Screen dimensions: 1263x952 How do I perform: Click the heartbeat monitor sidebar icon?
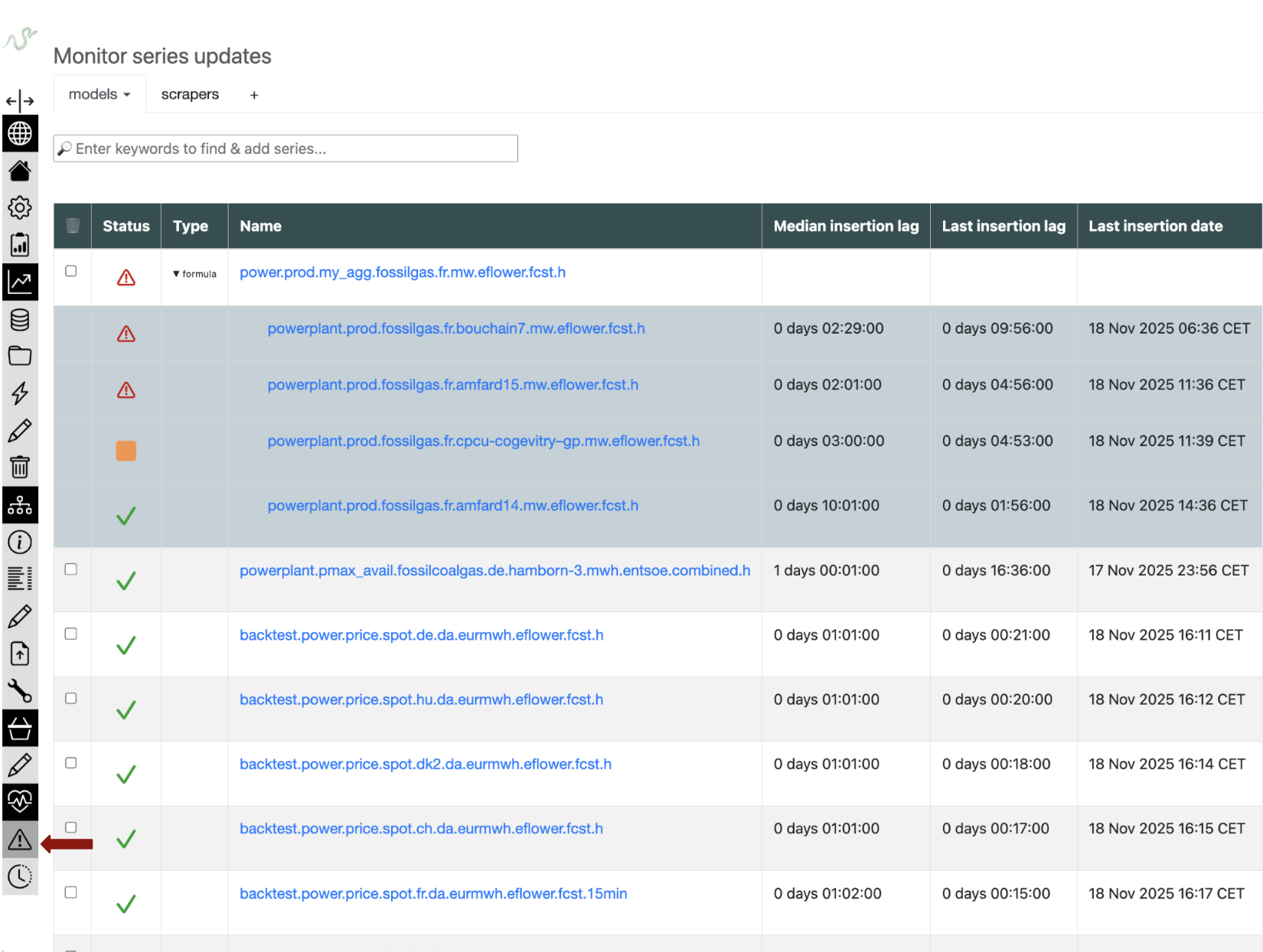coord(20,801)
